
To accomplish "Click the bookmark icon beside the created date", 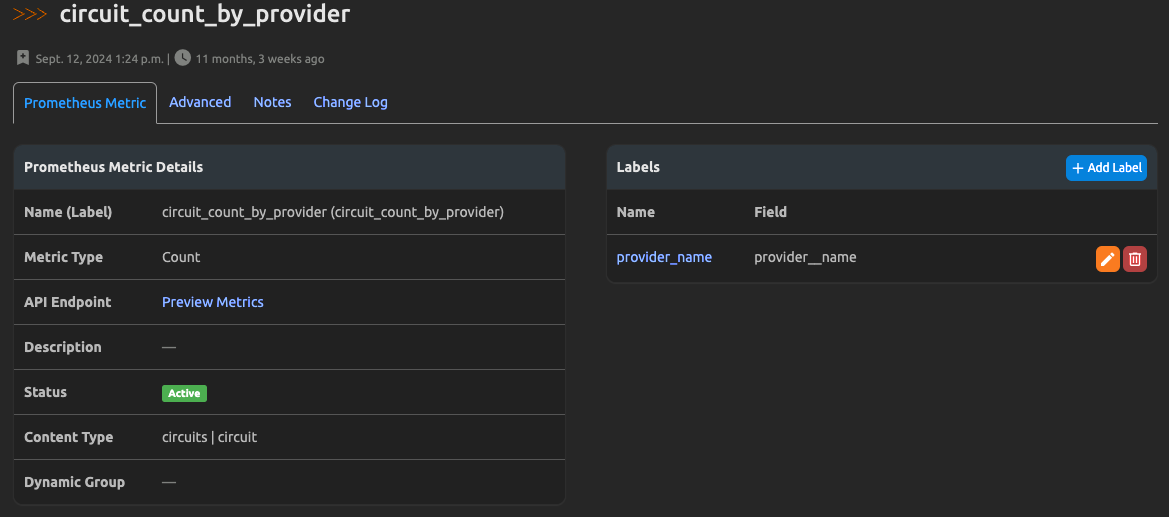I will click(23, 58).
